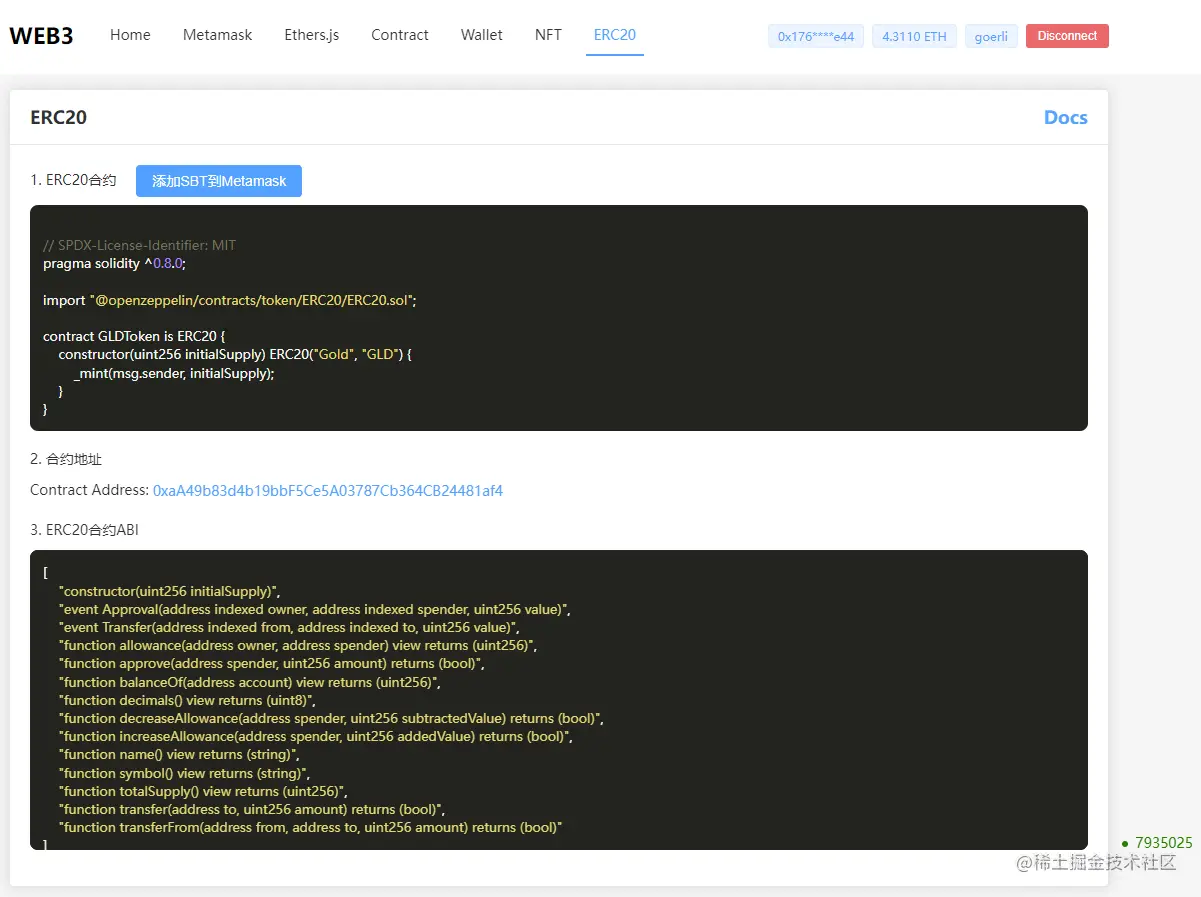Click the block number 7935025 indicator
This screenshot has width=1201, height=897.
coord(1157,843)
